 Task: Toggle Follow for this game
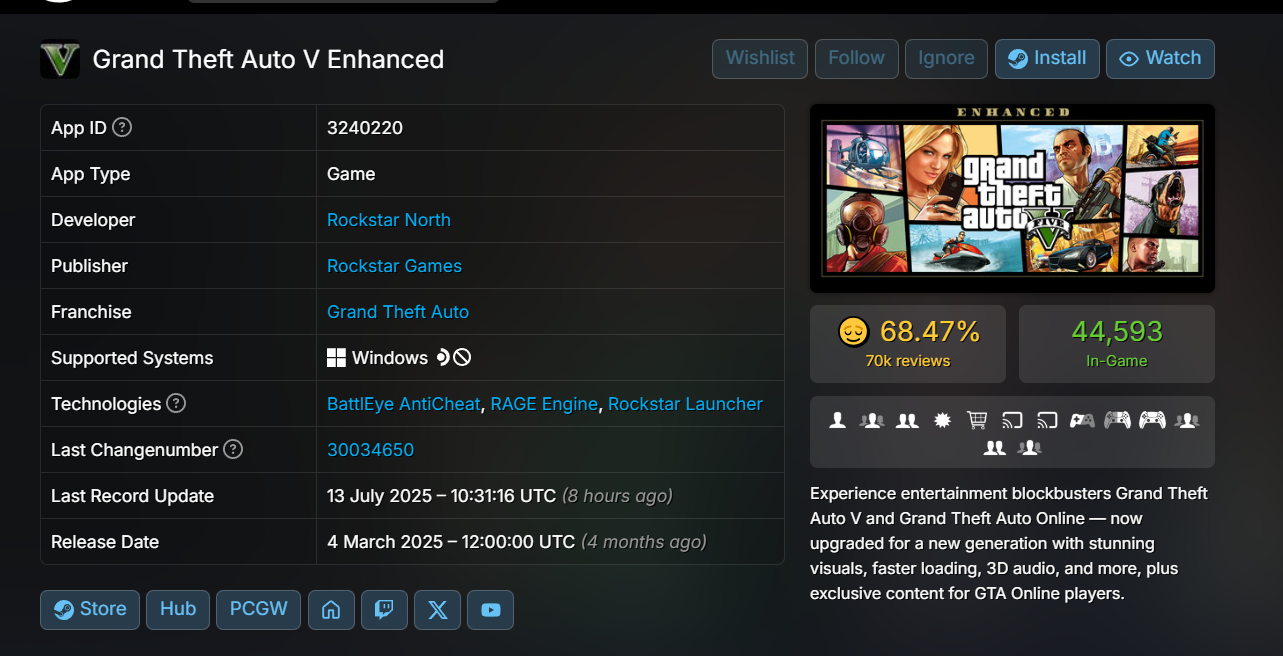coord(857,59)
